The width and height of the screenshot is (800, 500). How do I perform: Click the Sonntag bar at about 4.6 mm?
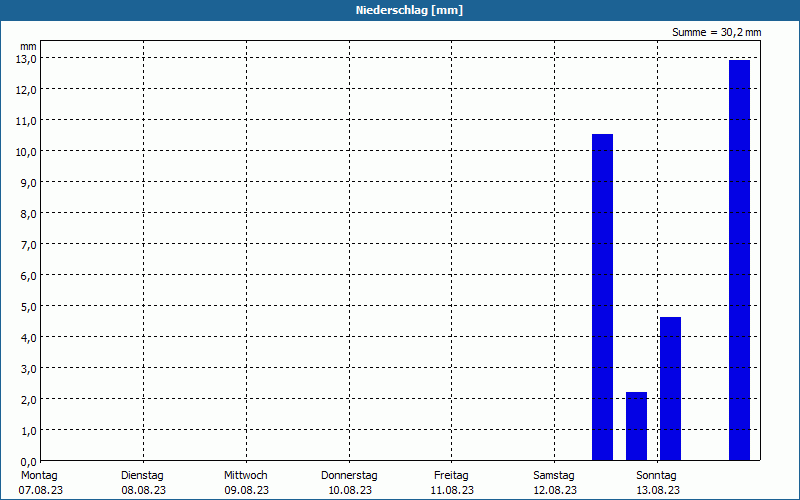click(670, 389)
